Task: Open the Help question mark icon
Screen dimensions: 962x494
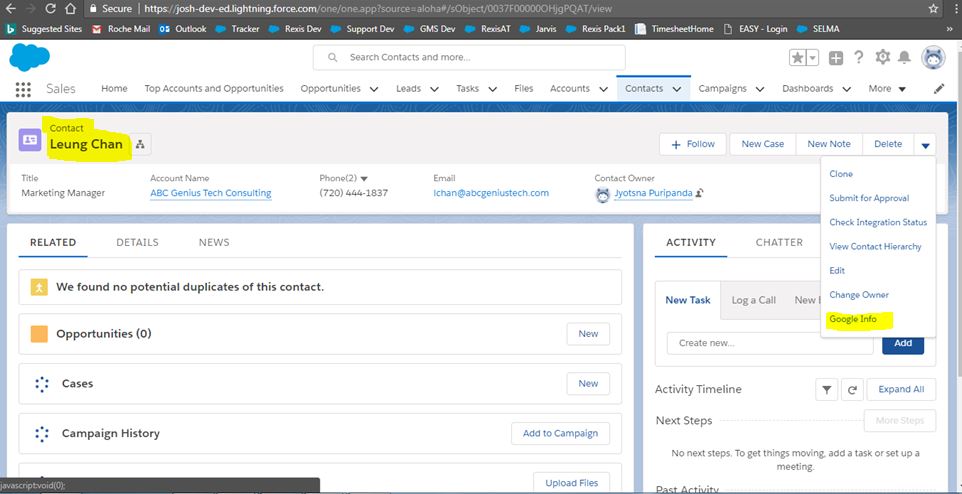Action: click(859, 58)
